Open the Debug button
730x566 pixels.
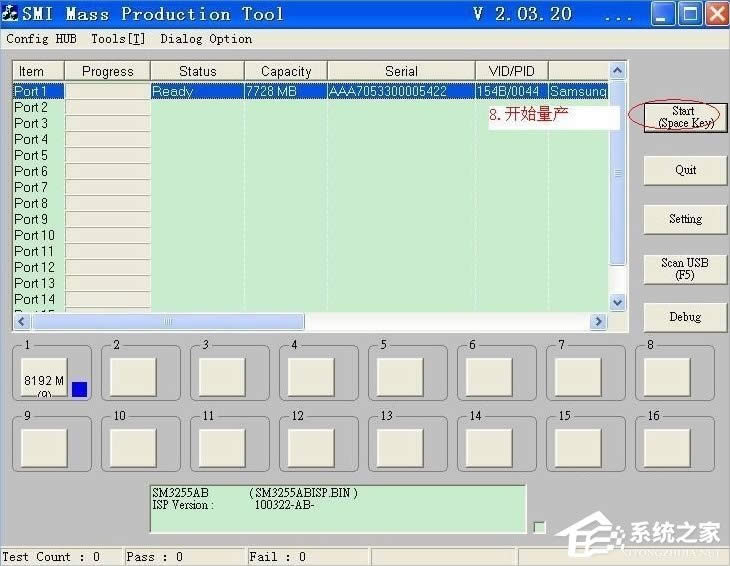coord(685,317)
